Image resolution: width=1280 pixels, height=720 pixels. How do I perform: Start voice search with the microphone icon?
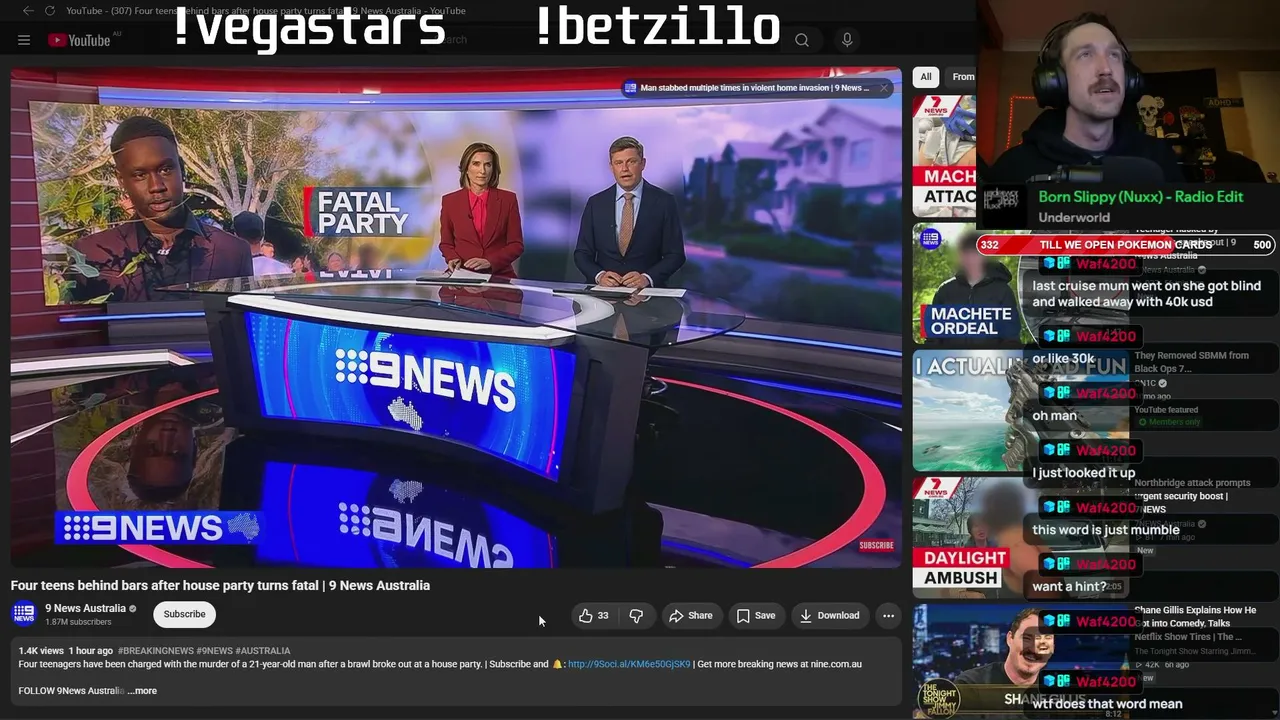[847, 40]
